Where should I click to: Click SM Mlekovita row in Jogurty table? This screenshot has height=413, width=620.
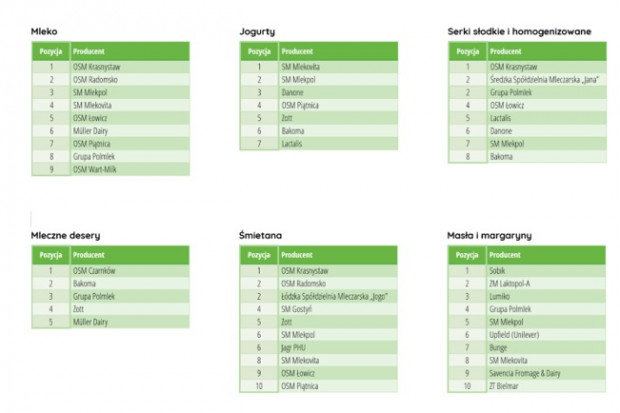(319, 67)
